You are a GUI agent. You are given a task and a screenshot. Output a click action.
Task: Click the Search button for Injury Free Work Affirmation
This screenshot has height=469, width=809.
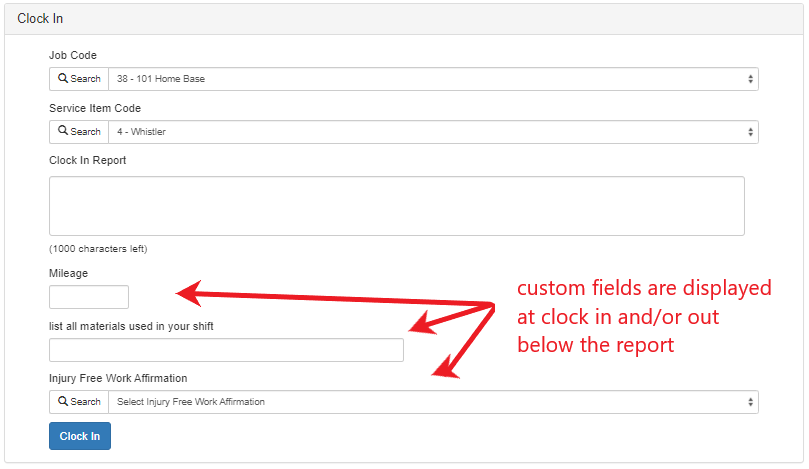click(79, 402)
